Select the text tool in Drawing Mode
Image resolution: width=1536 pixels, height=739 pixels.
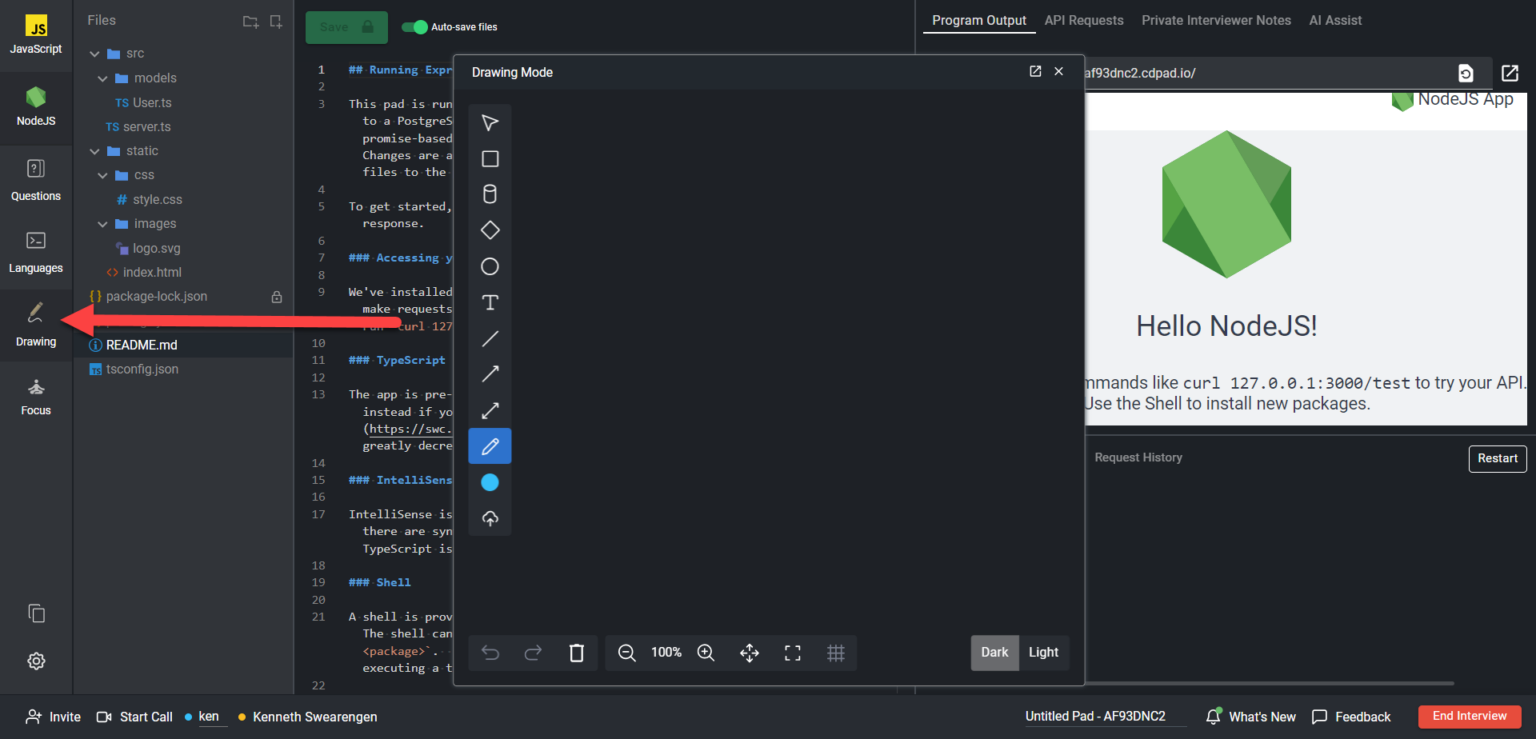click(x=490, y=302)
